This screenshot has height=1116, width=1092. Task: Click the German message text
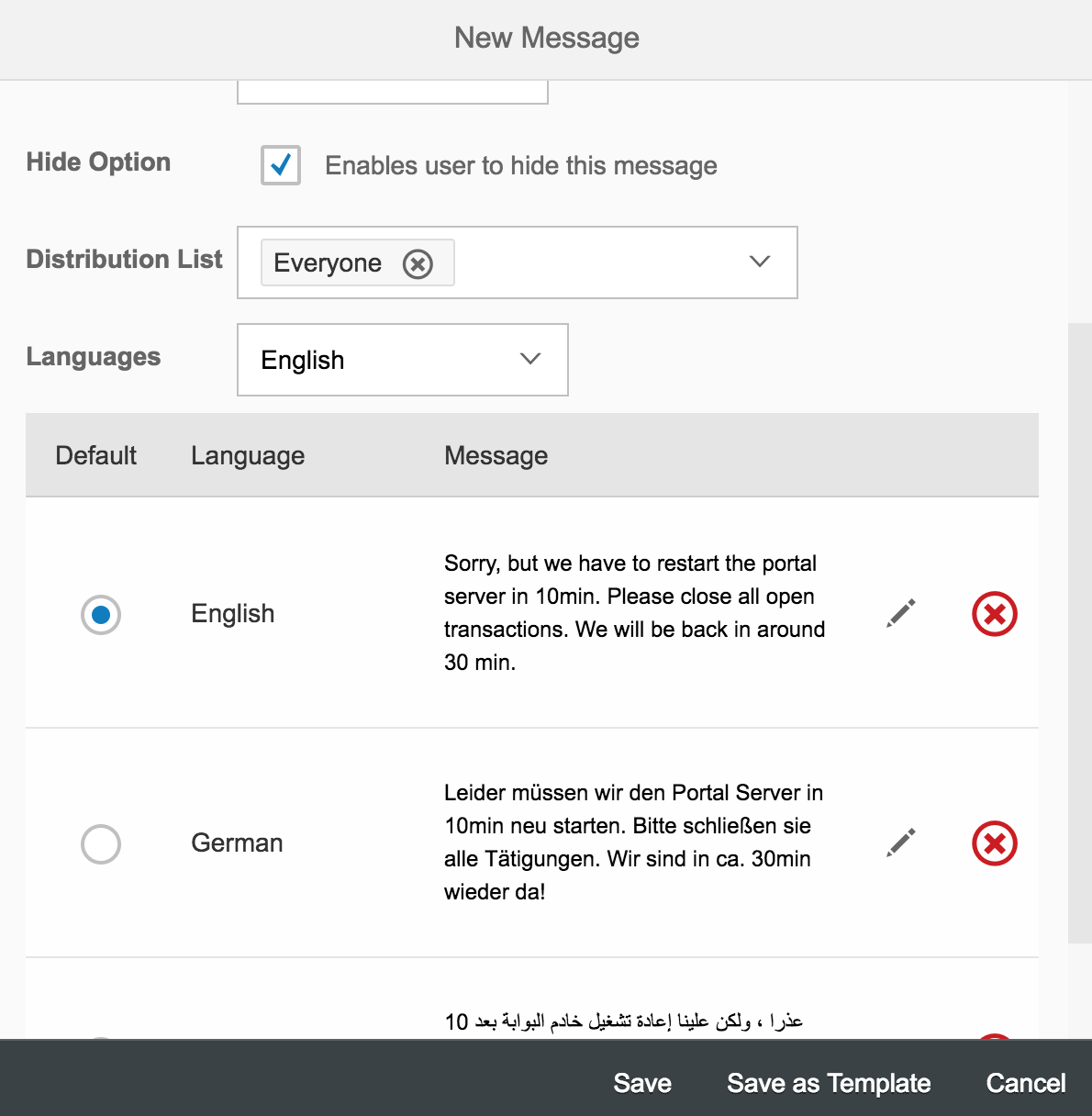[x=634, y=843]
